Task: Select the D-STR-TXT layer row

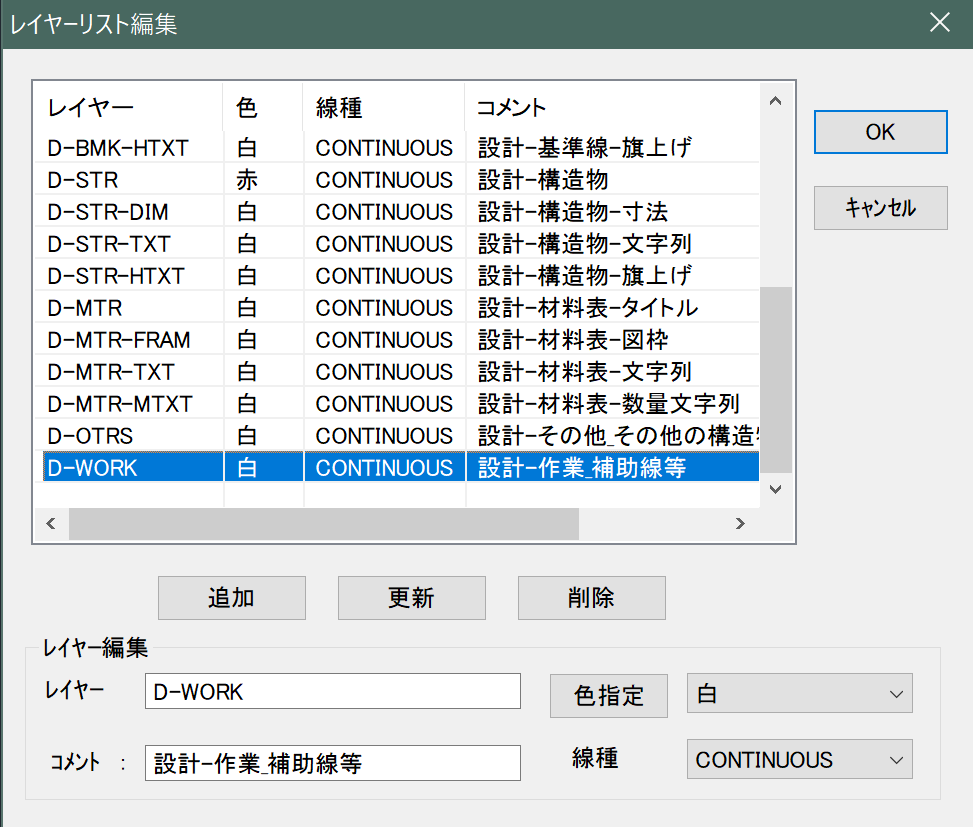Action: [397, 244]
